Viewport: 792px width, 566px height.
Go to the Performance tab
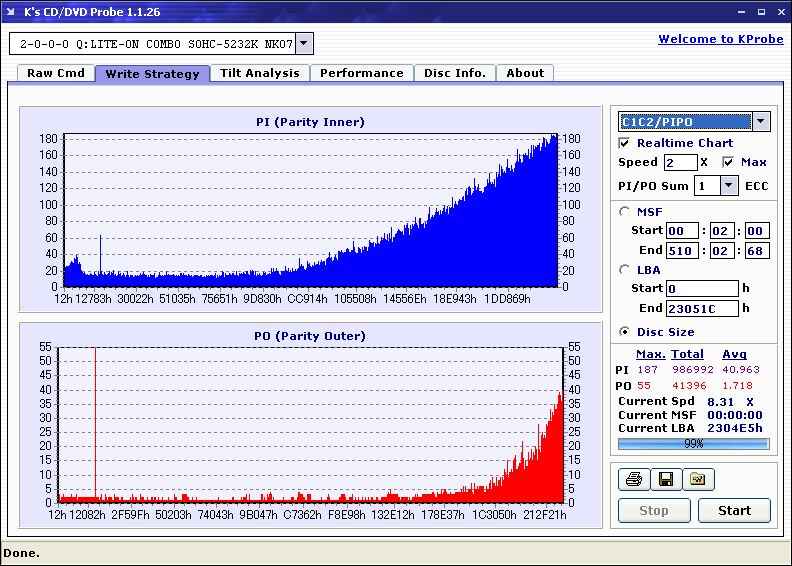362,73
